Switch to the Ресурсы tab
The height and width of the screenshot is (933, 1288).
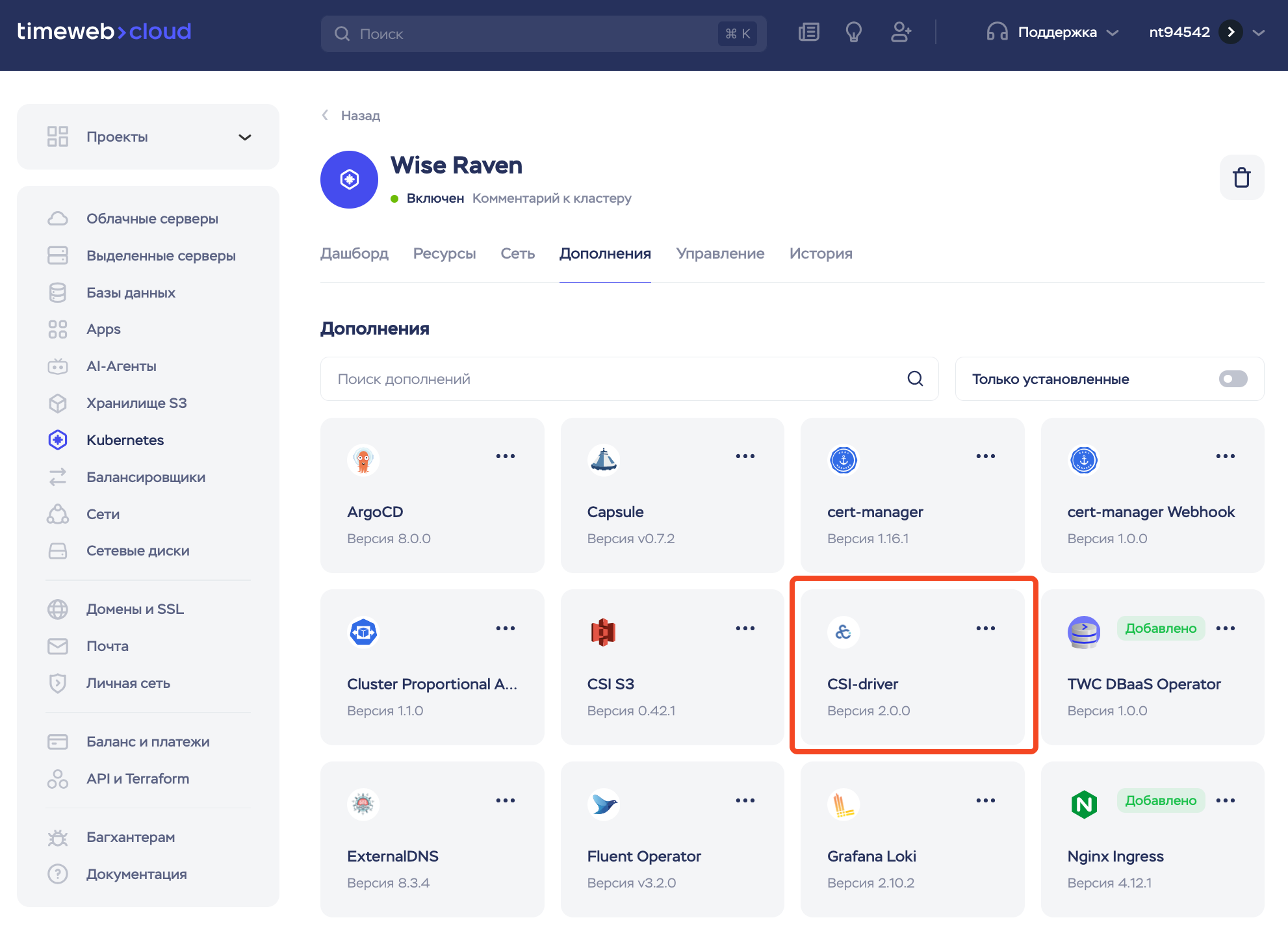tap(444, 253)
